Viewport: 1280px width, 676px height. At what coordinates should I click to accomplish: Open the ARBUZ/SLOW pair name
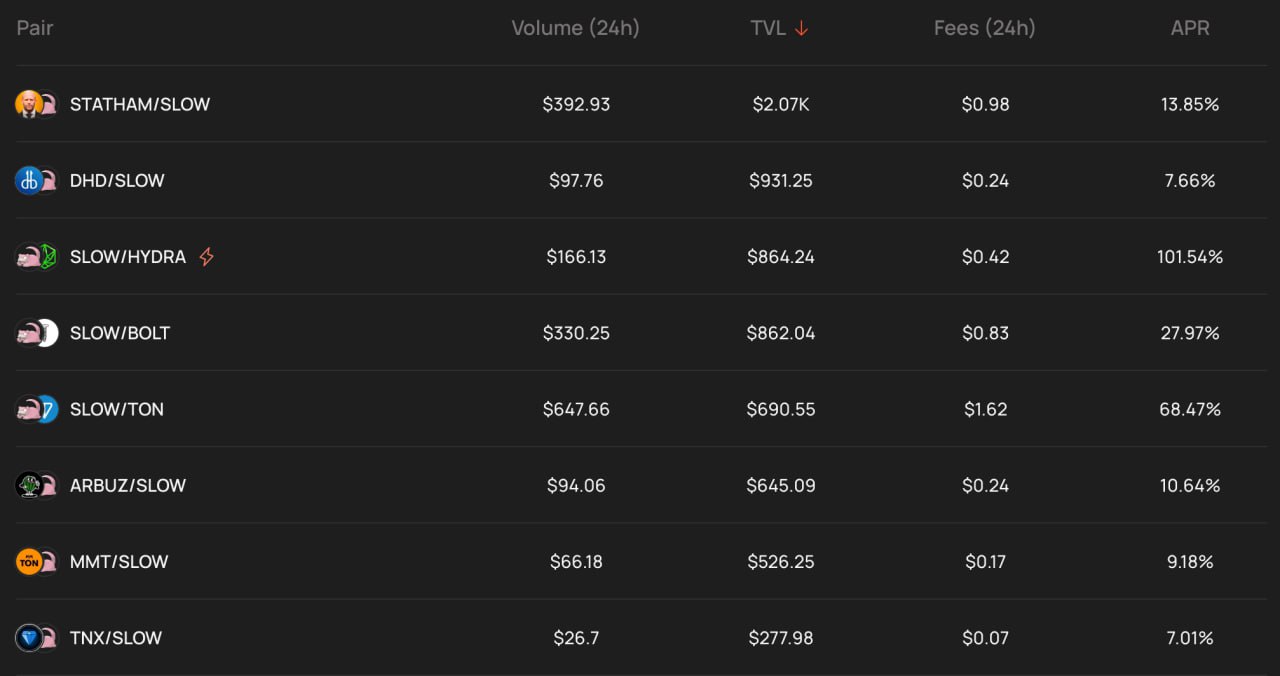click(x=128, y=485)
